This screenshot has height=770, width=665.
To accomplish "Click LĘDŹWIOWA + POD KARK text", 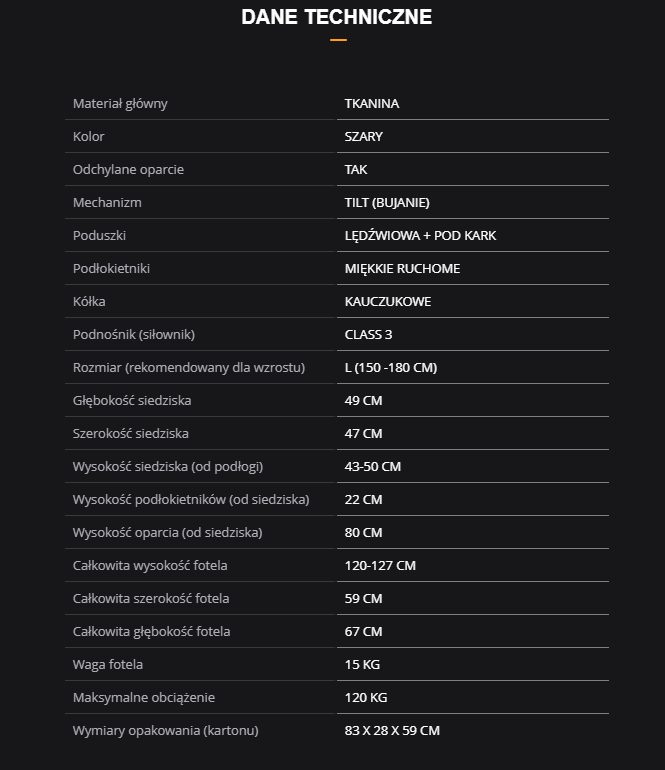I will tap(420, 236).
